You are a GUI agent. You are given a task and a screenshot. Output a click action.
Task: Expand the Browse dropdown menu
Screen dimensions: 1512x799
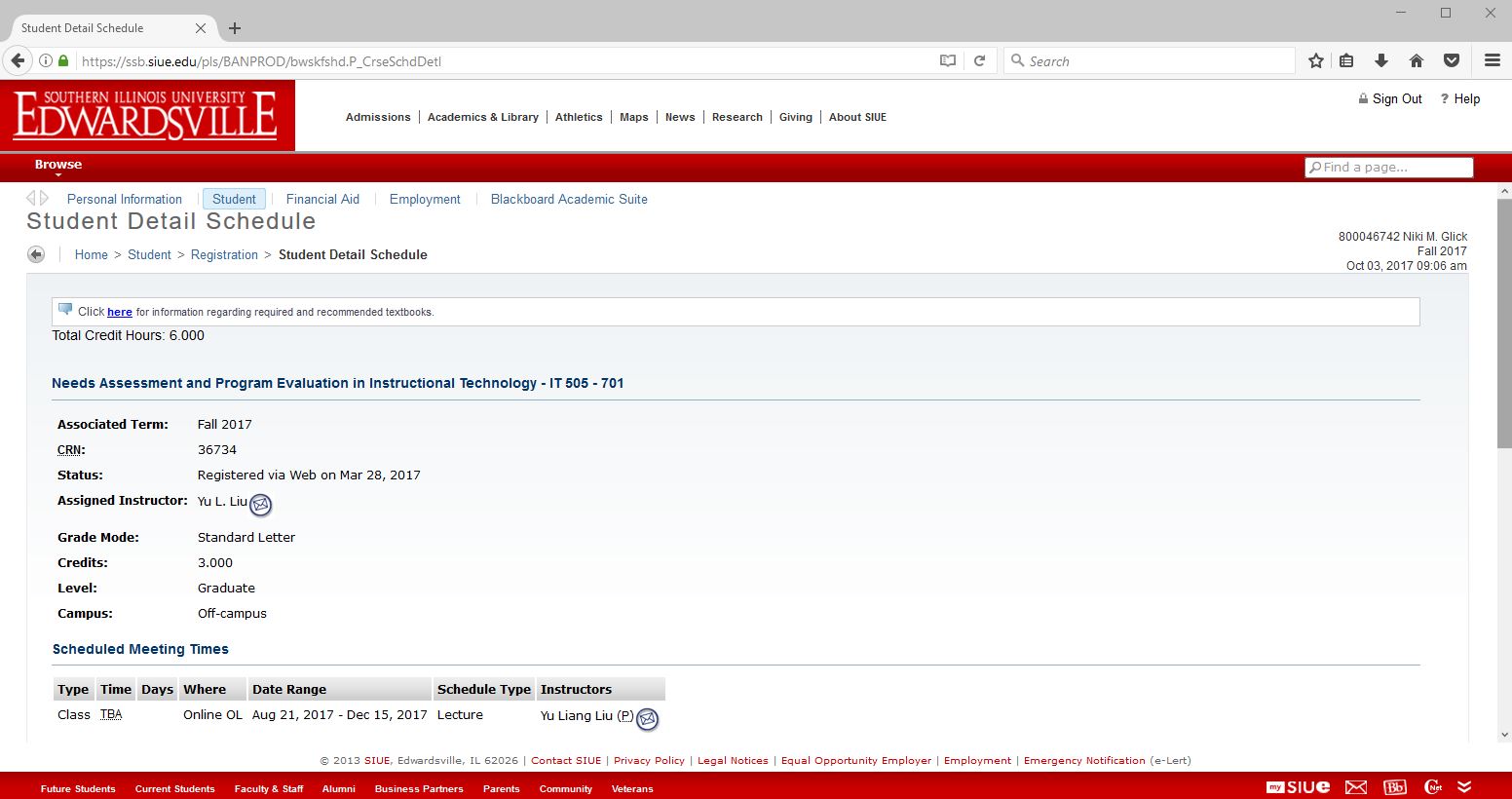click(58, 166)
